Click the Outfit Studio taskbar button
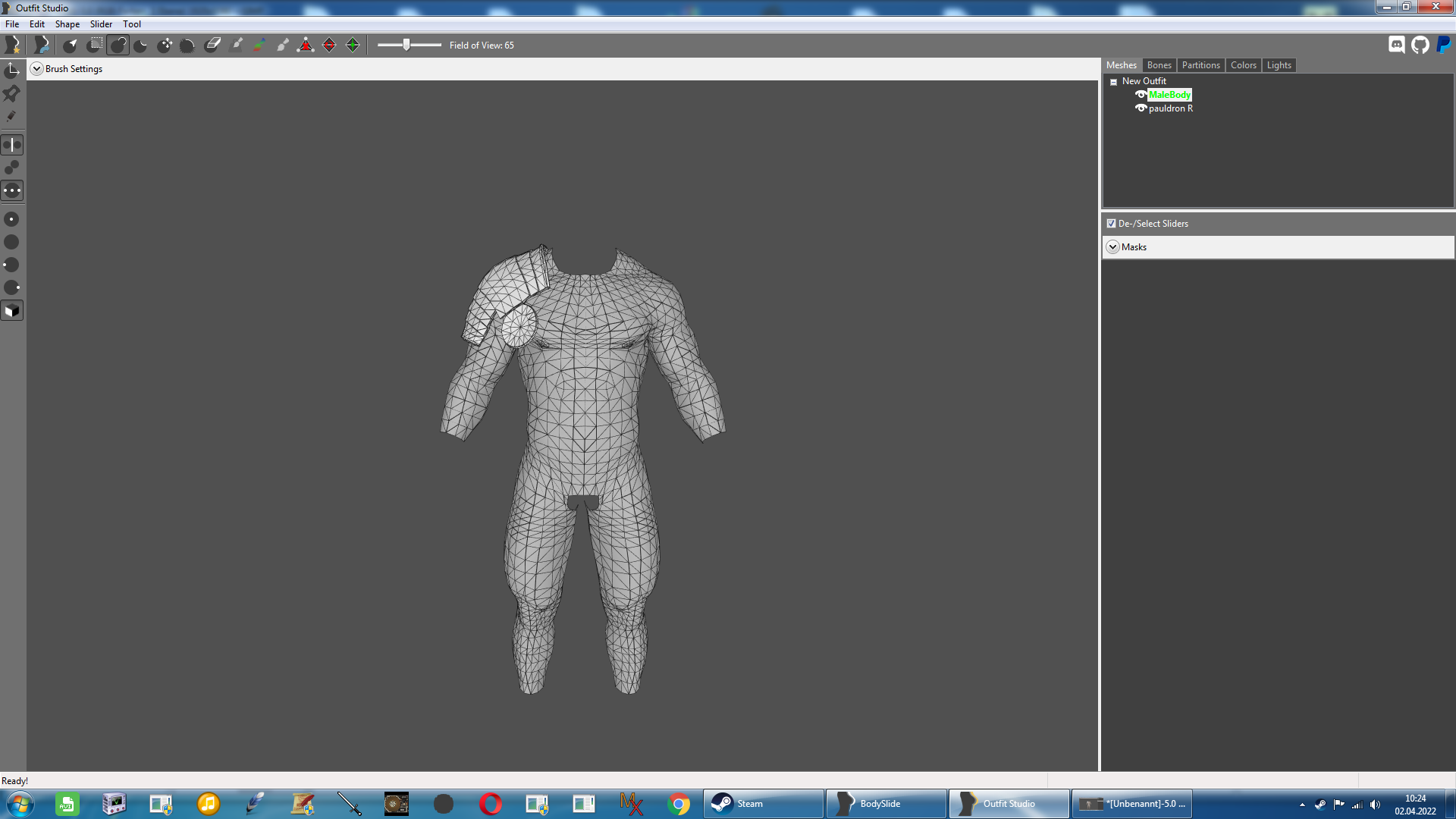The height and width of the screenshot is (819, 1456). [1009, 804]
